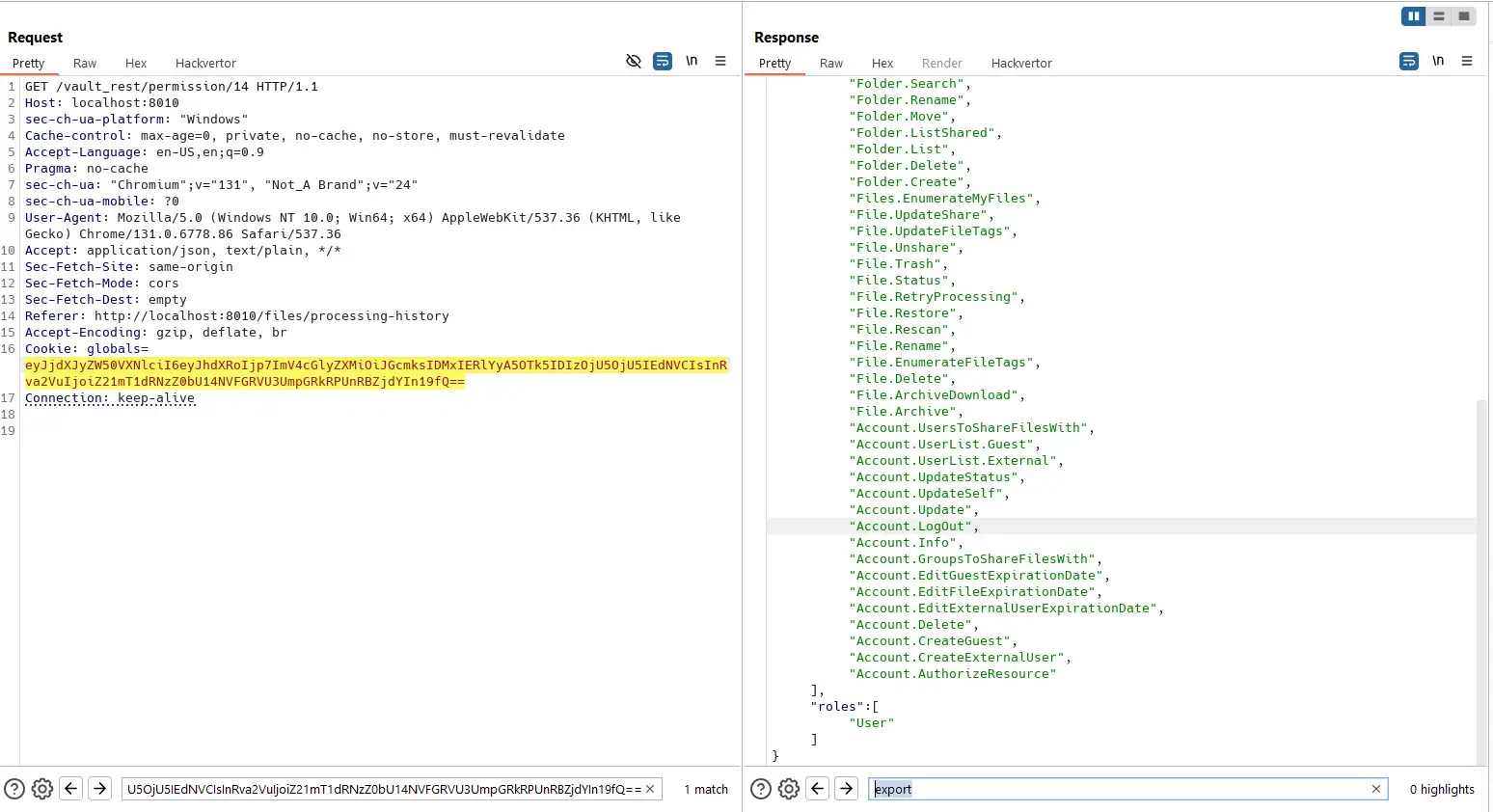The image size is (1493, 812).
Task: Open Request panel hamburger menu
Action: click(720, 61)
